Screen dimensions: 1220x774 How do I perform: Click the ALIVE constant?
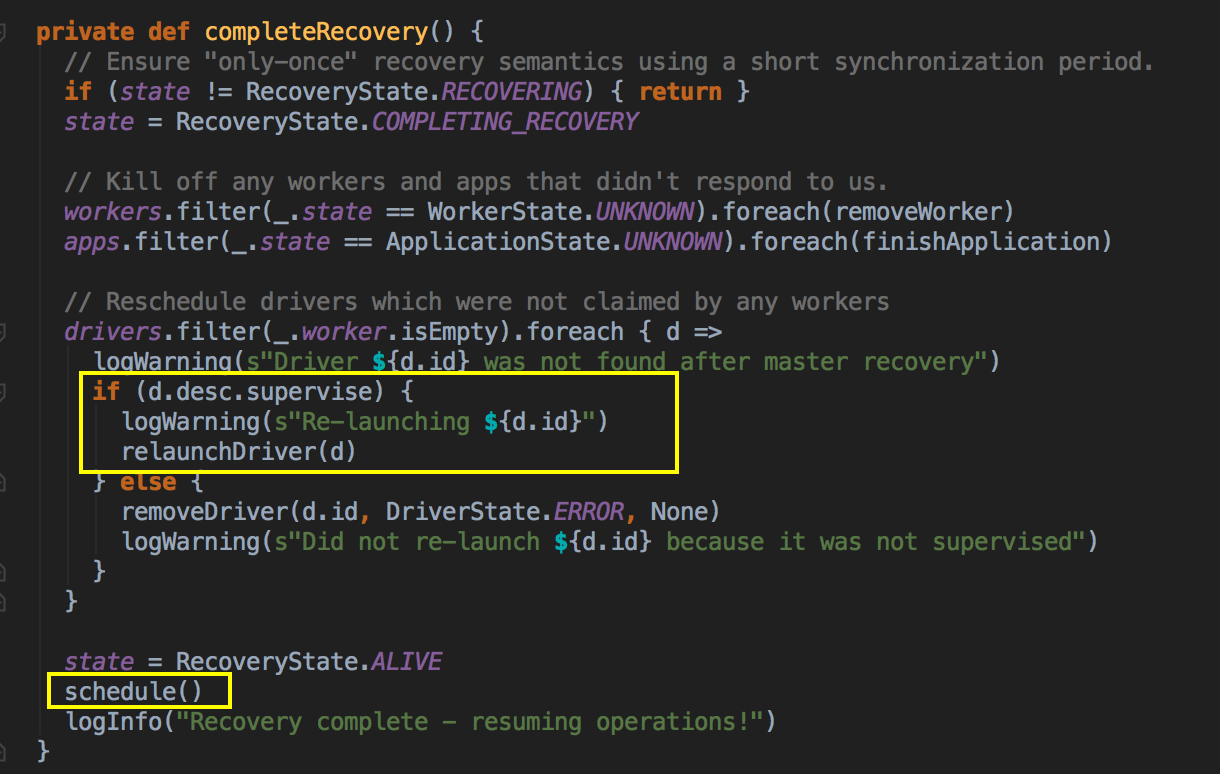click(x=406, y=662)
